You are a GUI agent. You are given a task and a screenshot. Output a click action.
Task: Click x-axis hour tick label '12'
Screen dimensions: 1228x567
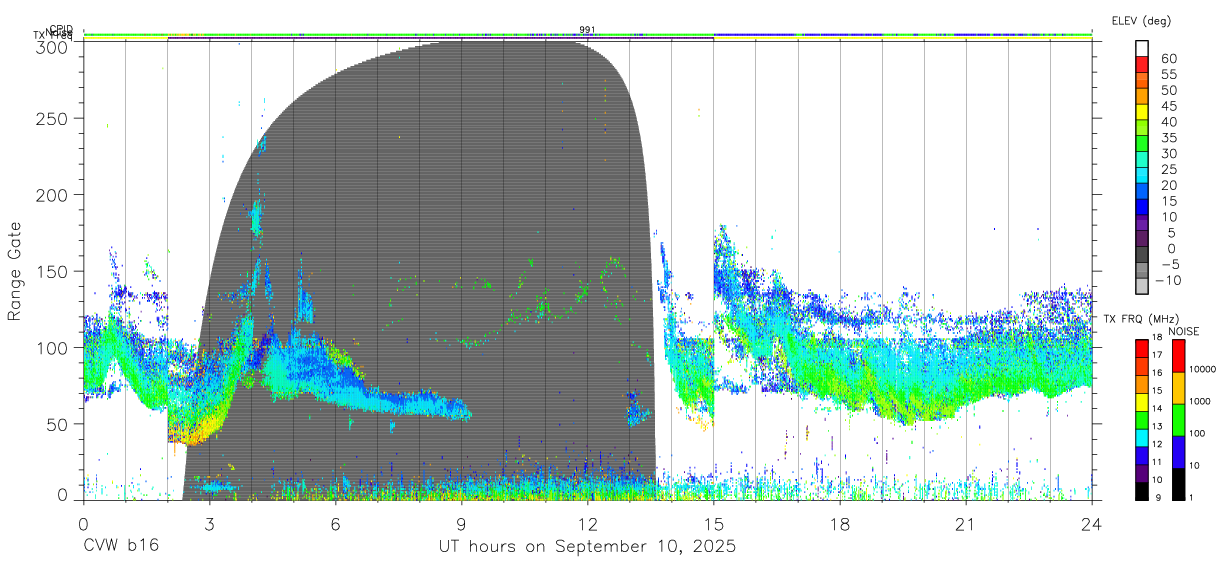tap(587, 524)
